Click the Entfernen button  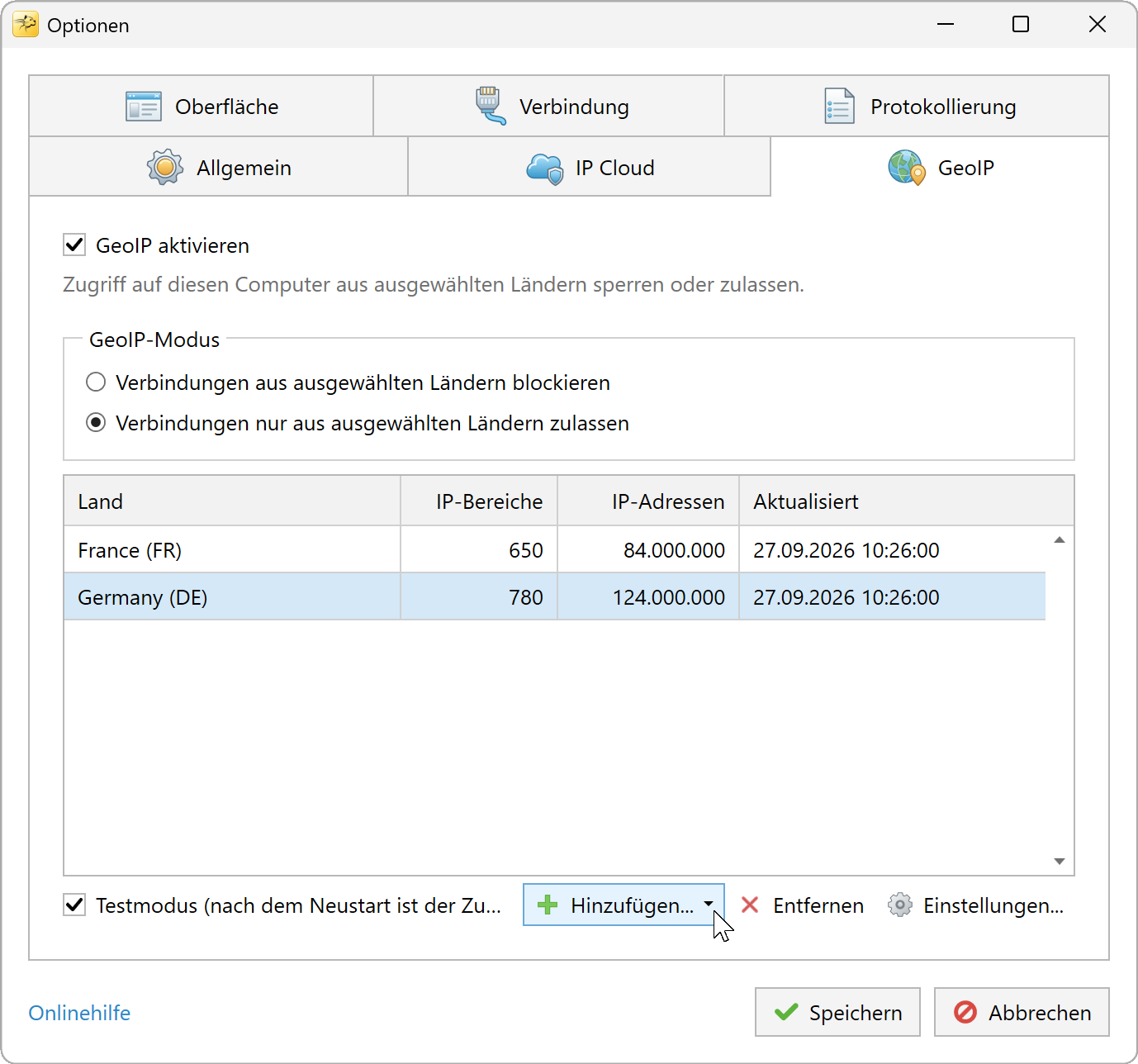(x=801, y=905)
